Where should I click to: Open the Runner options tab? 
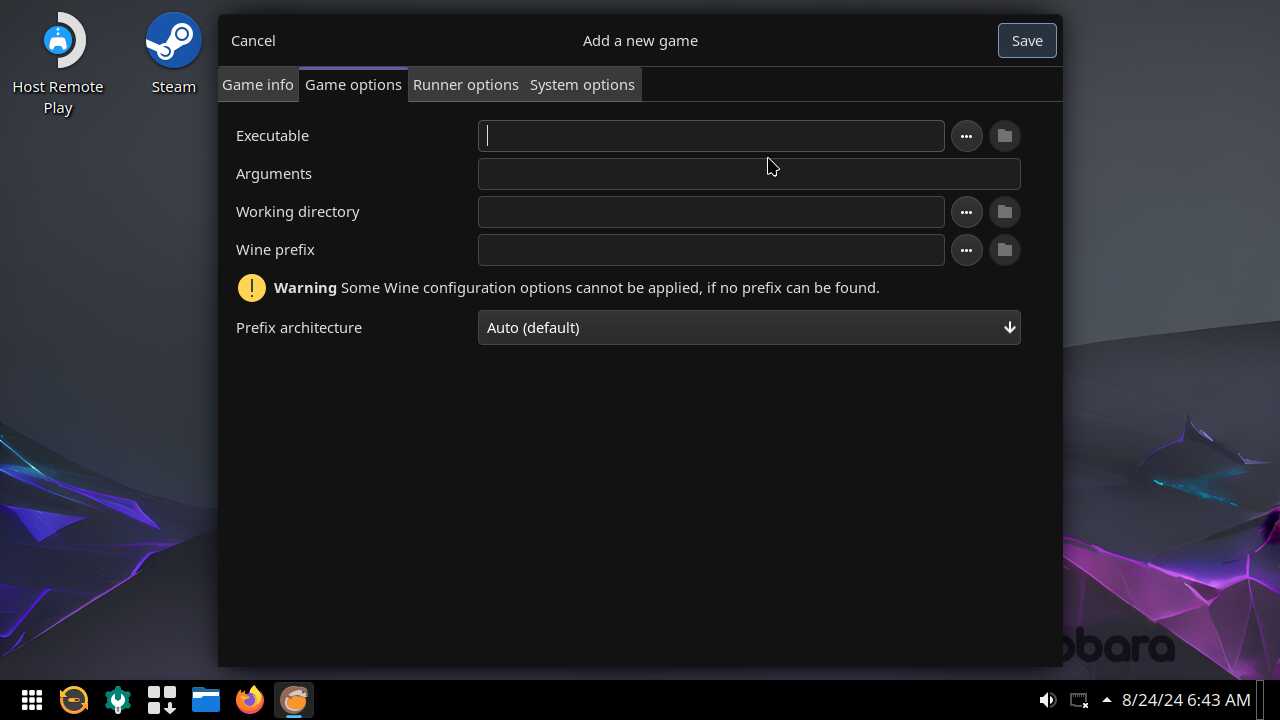pos(466,85)
